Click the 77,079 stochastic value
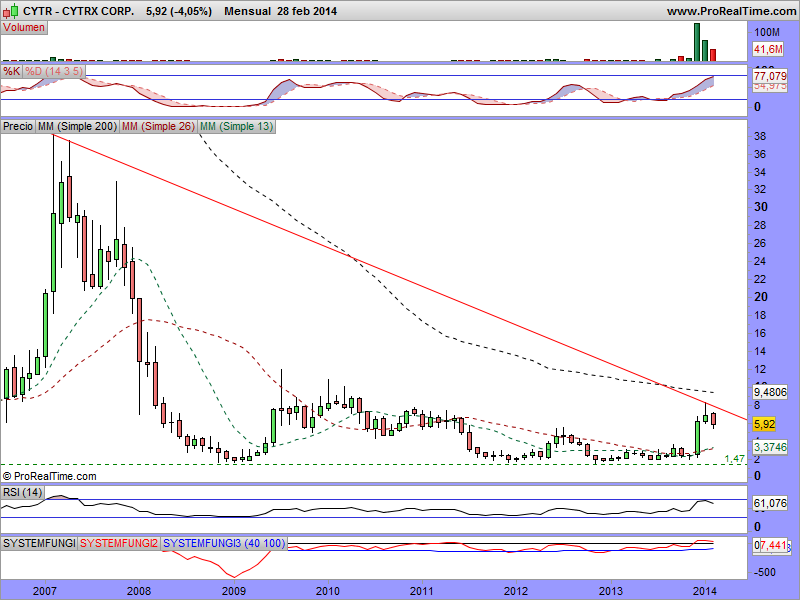The height and width of the screenshot is (600, 800). pyautogui.click(x=770, y=76)
